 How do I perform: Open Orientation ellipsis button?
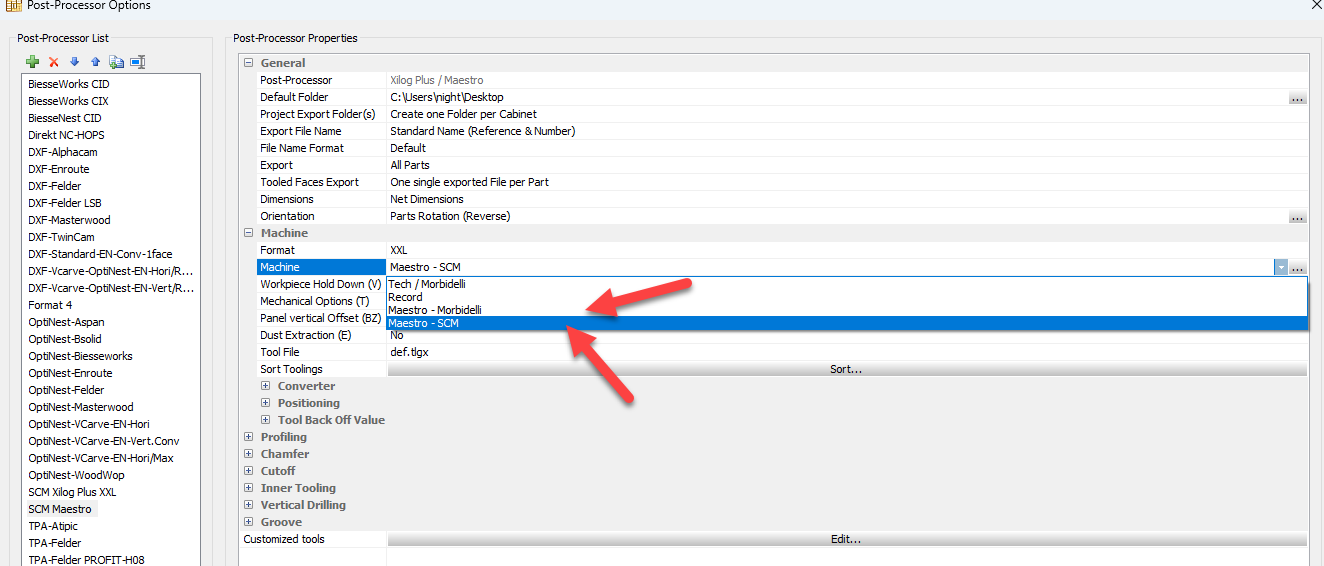point(1297,217)
